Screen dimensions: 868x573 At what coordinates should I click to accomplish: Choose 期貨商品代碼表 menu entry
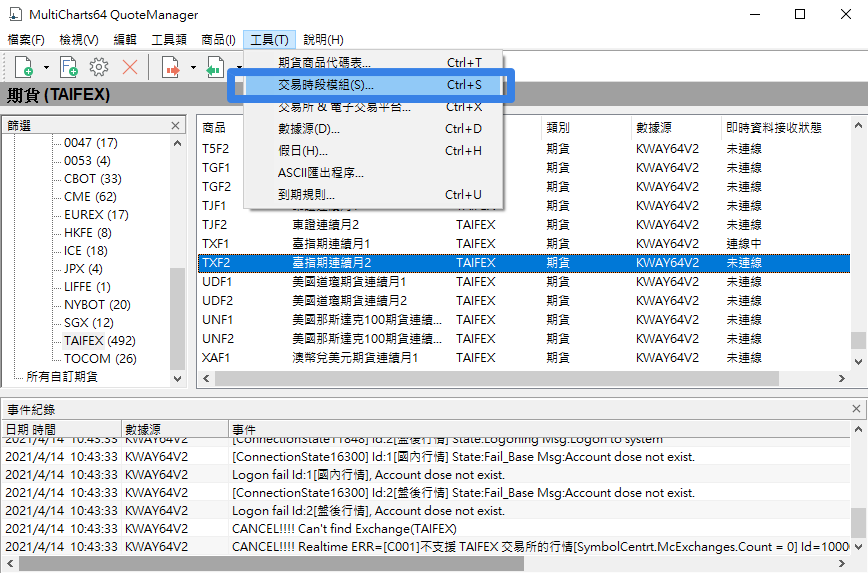click(x=373, y=63)
